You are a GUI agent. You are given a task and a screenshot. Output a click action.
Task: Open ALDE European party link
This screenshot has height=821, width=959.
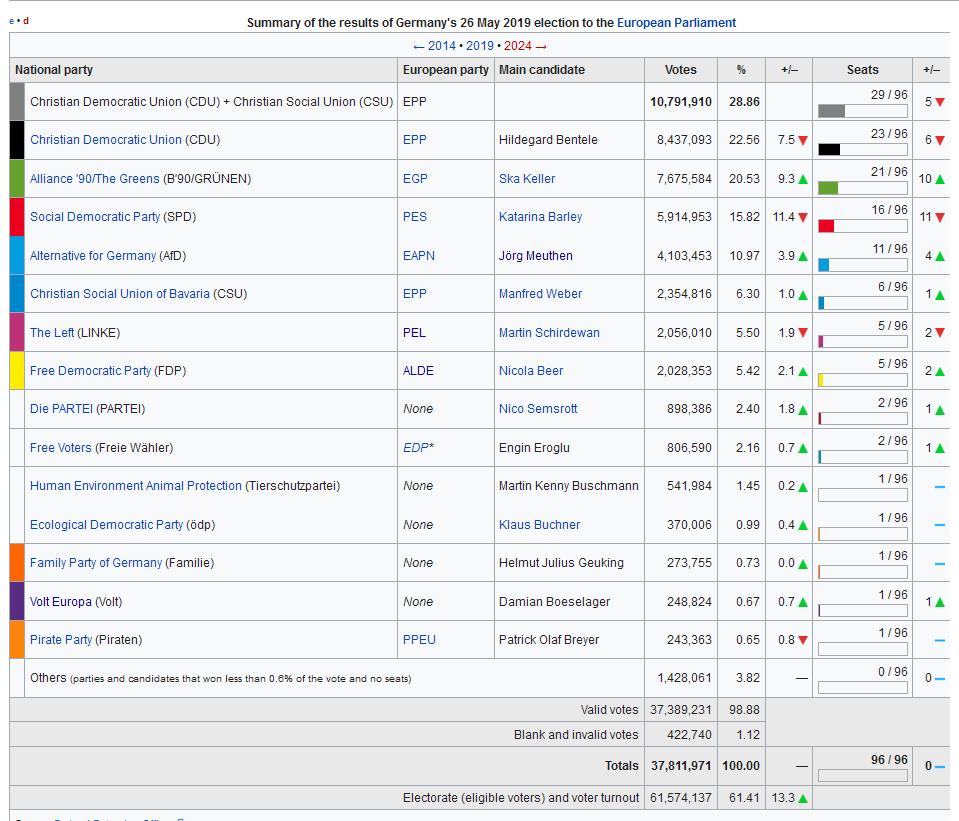click(418, 371)
